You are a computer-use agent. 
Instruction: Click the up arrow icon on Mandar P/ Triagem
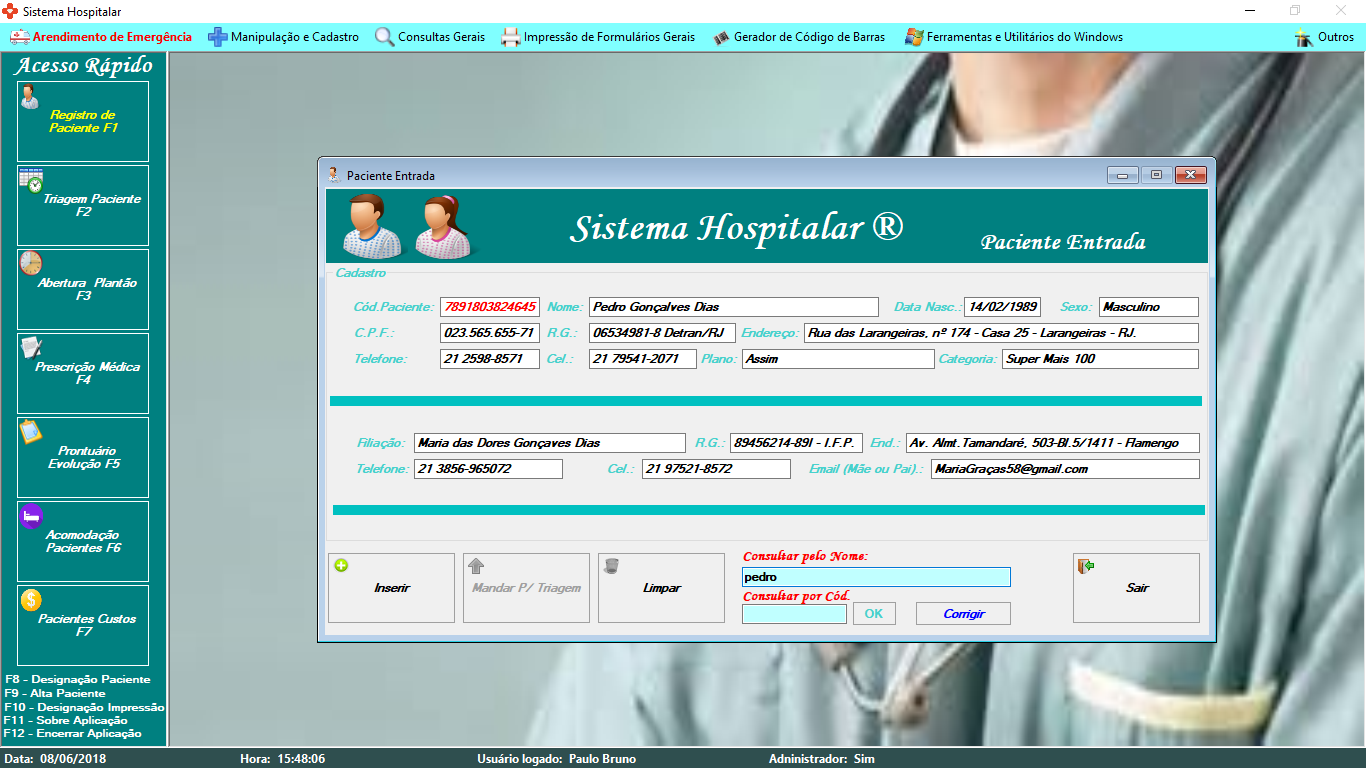coord(476,566)
